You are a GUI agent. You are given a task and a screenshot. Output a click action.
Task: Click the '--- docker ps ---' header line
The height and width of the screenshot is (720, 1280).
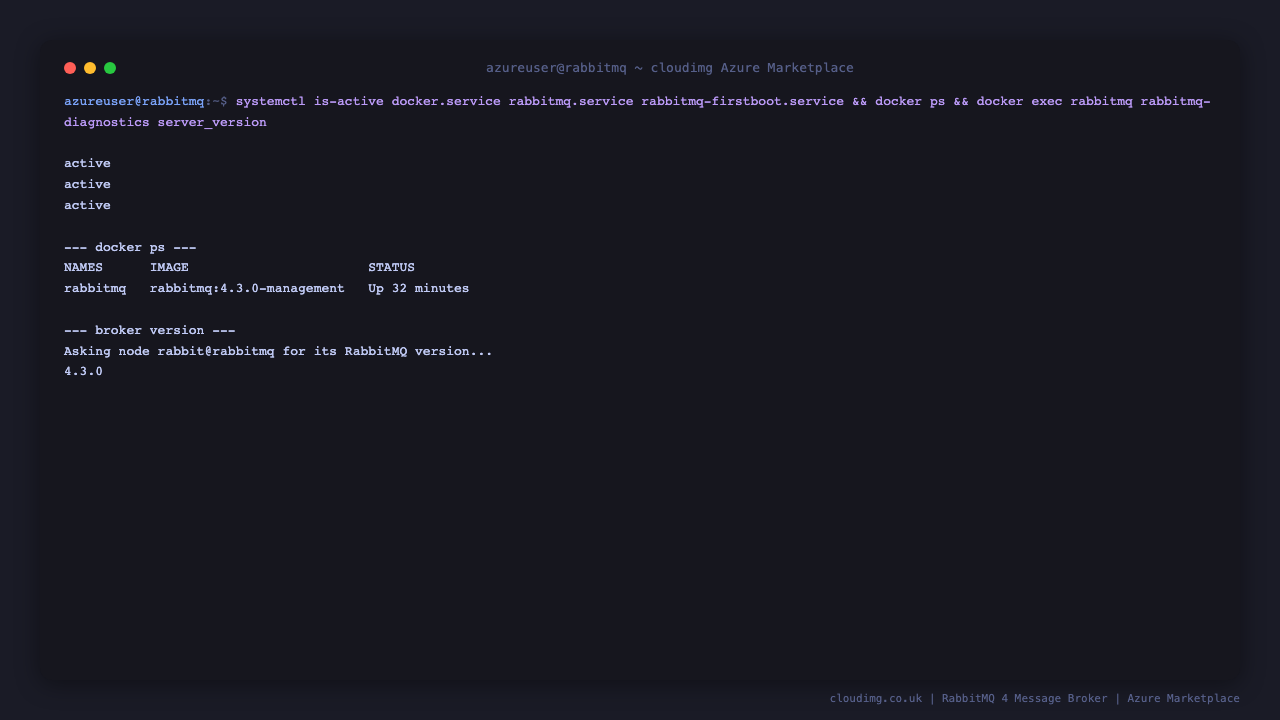[x=130, y=247]
